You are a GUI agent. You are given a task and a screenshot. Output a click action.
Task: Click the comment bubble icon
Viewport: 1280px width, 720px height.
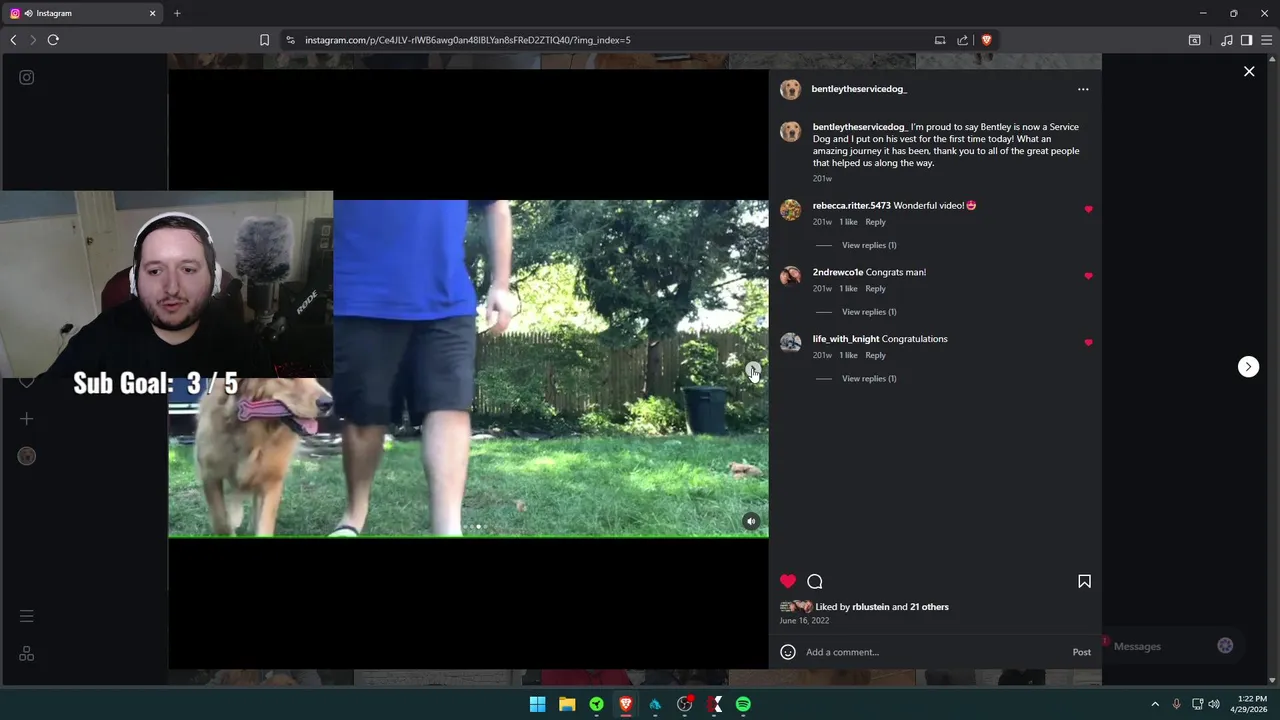[x=815, y=581]
